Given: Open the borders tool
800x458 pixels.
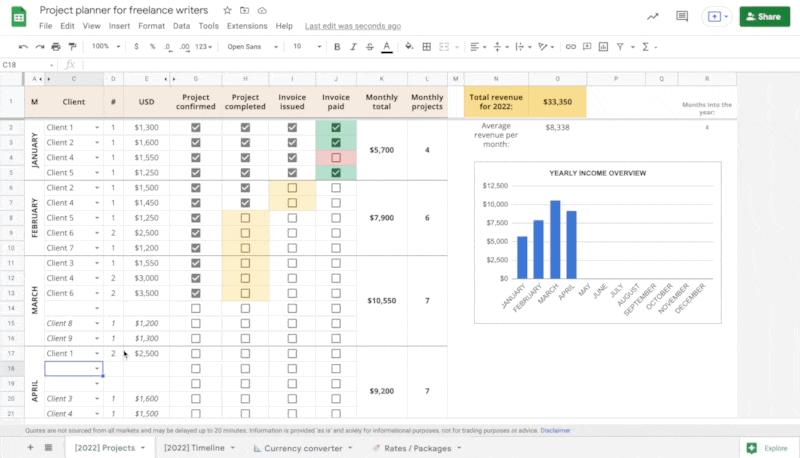Looking at the screenshot, I should [x=427, y=46].
